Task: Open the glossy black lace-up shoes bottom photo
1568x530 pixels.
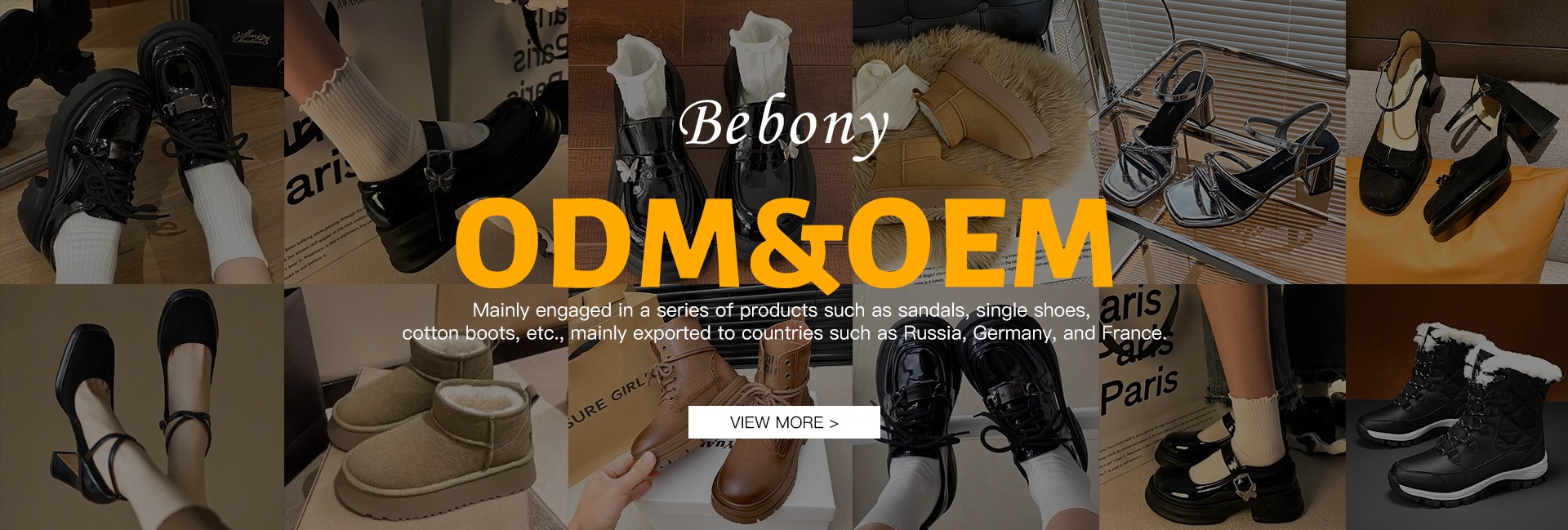Action: tap(976, 407)
